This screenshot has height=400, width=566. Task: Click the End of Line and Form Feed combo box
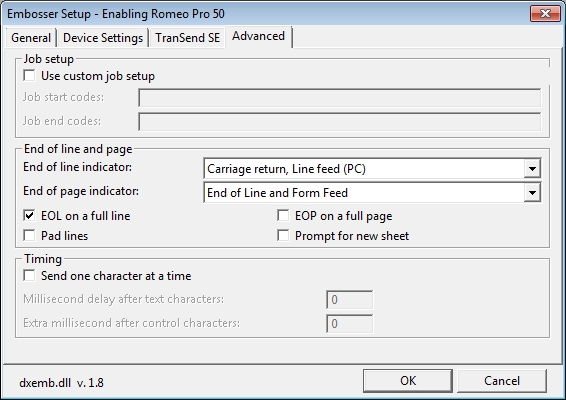click(x=372, y=192)
